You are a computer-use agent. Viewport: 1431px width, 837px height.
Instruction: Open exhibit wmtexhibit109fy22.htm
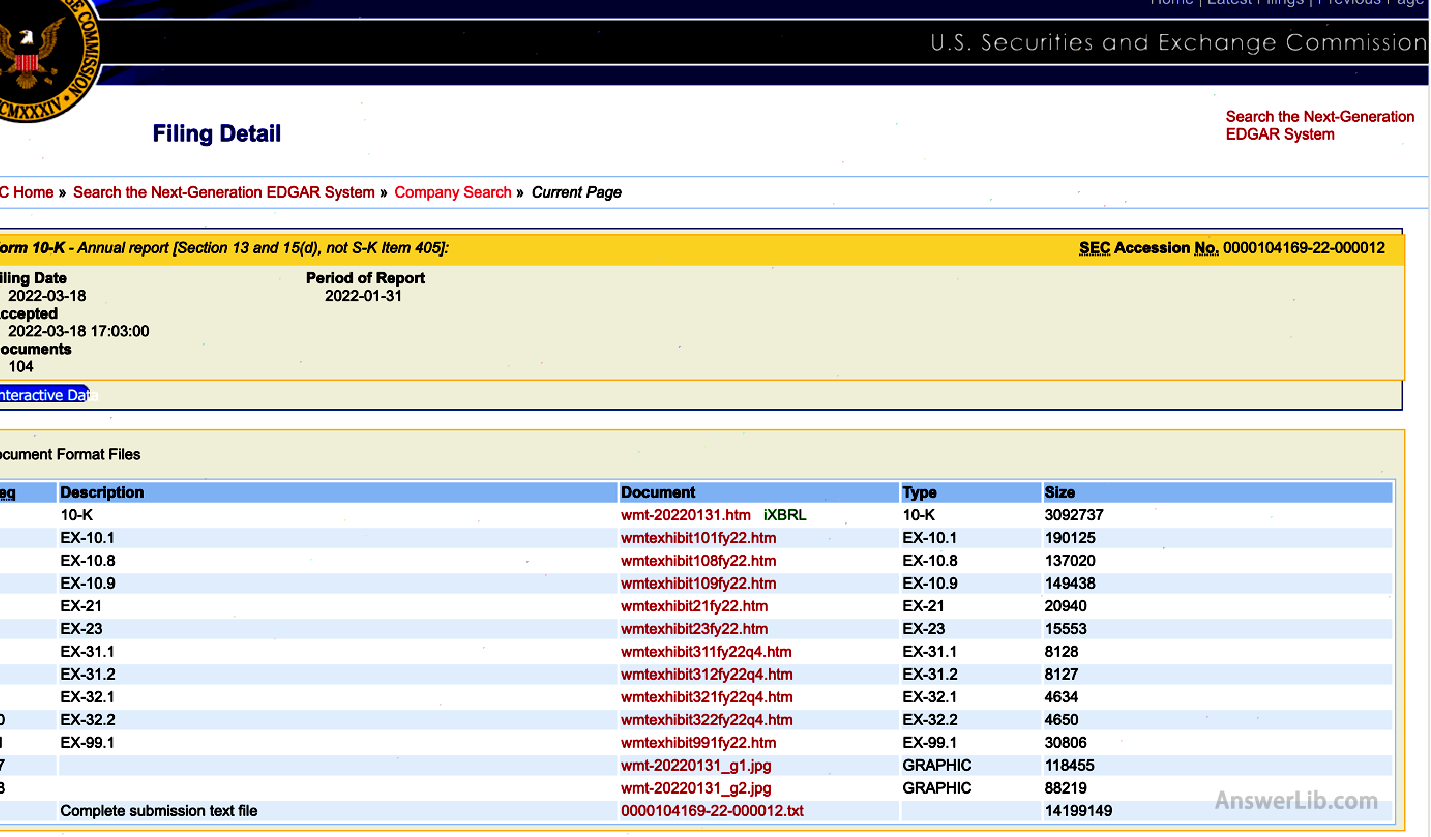click(699, 583)
